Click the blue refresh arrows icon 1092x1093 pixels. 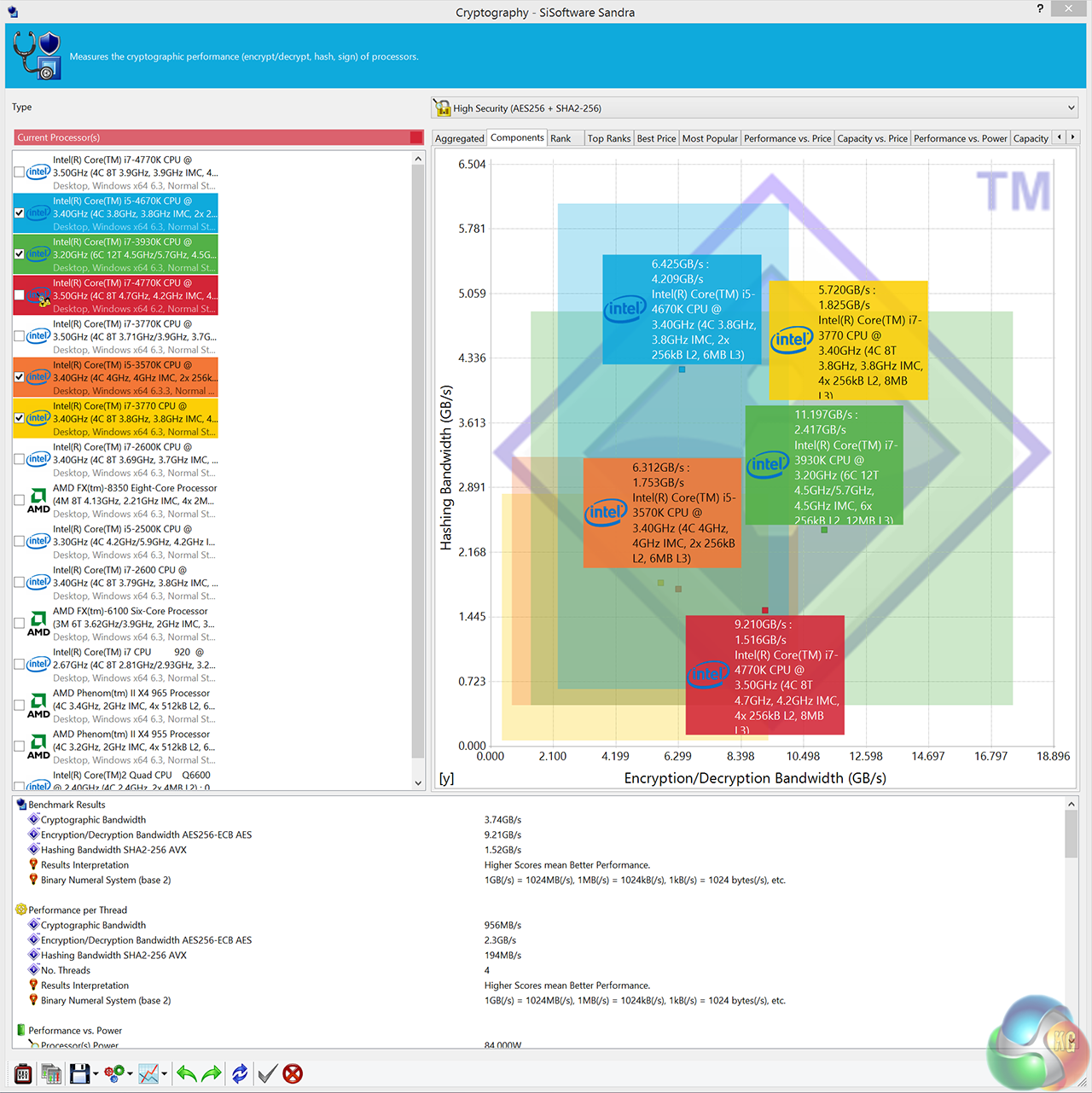[x=240, y=1073]
